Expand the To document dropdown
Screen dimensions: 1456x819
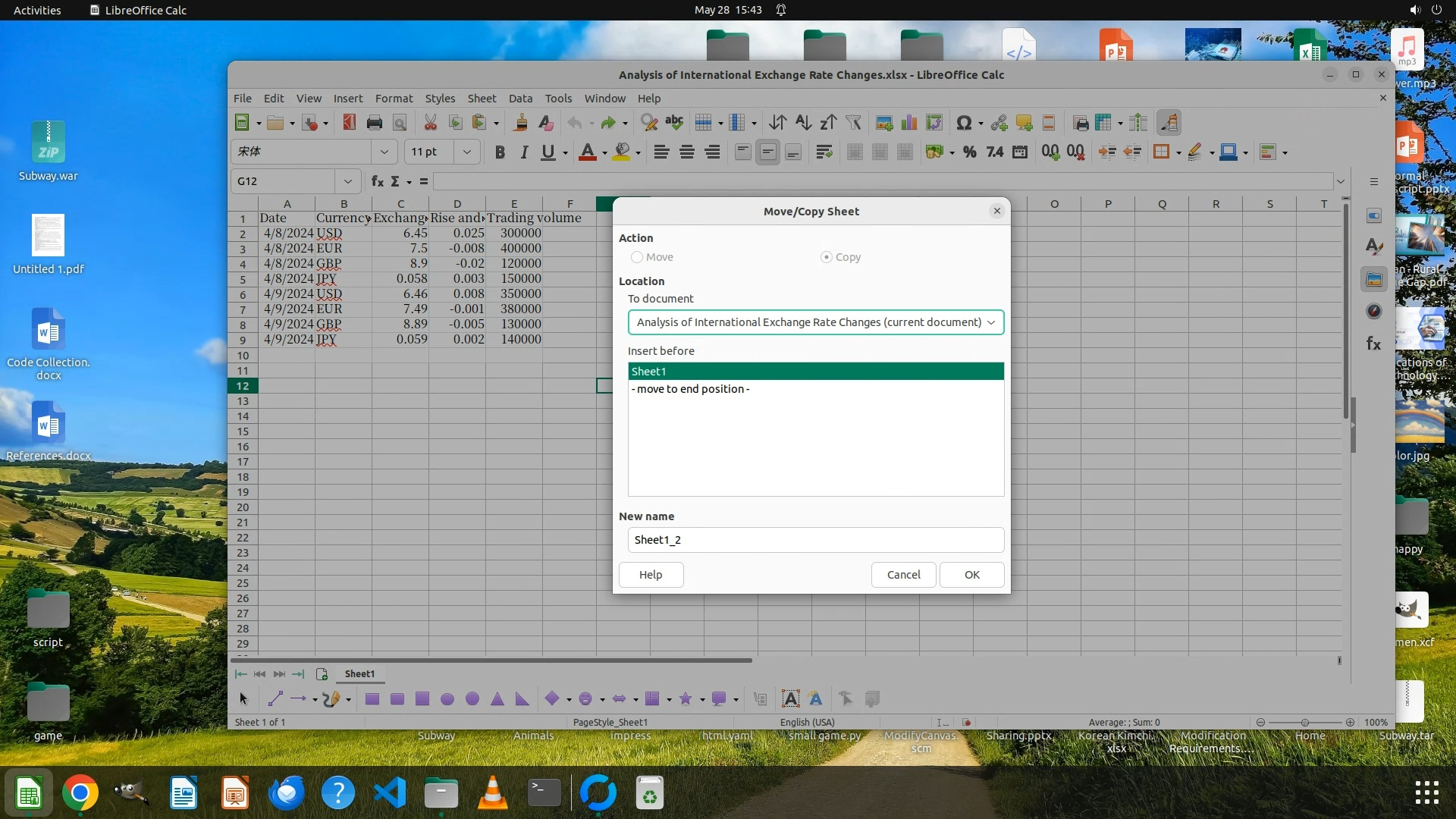click(x=990, y=322)
